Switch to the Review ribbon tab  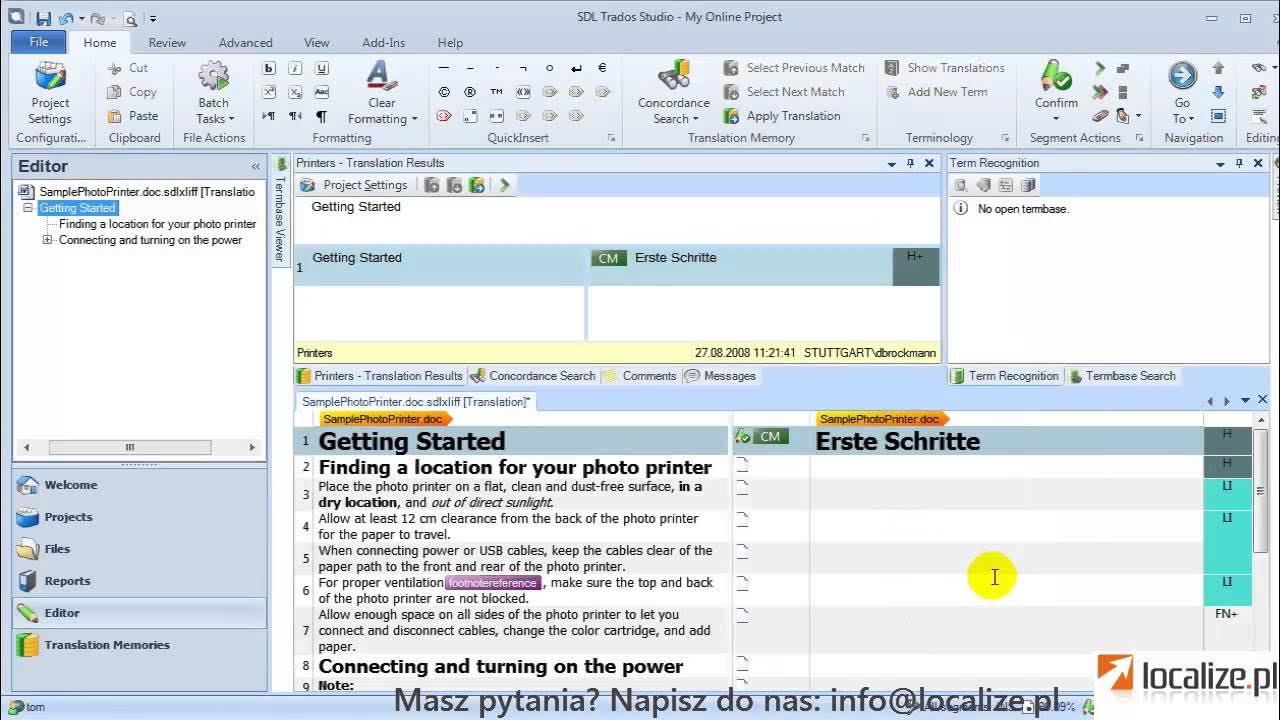(x=167, y=43)
